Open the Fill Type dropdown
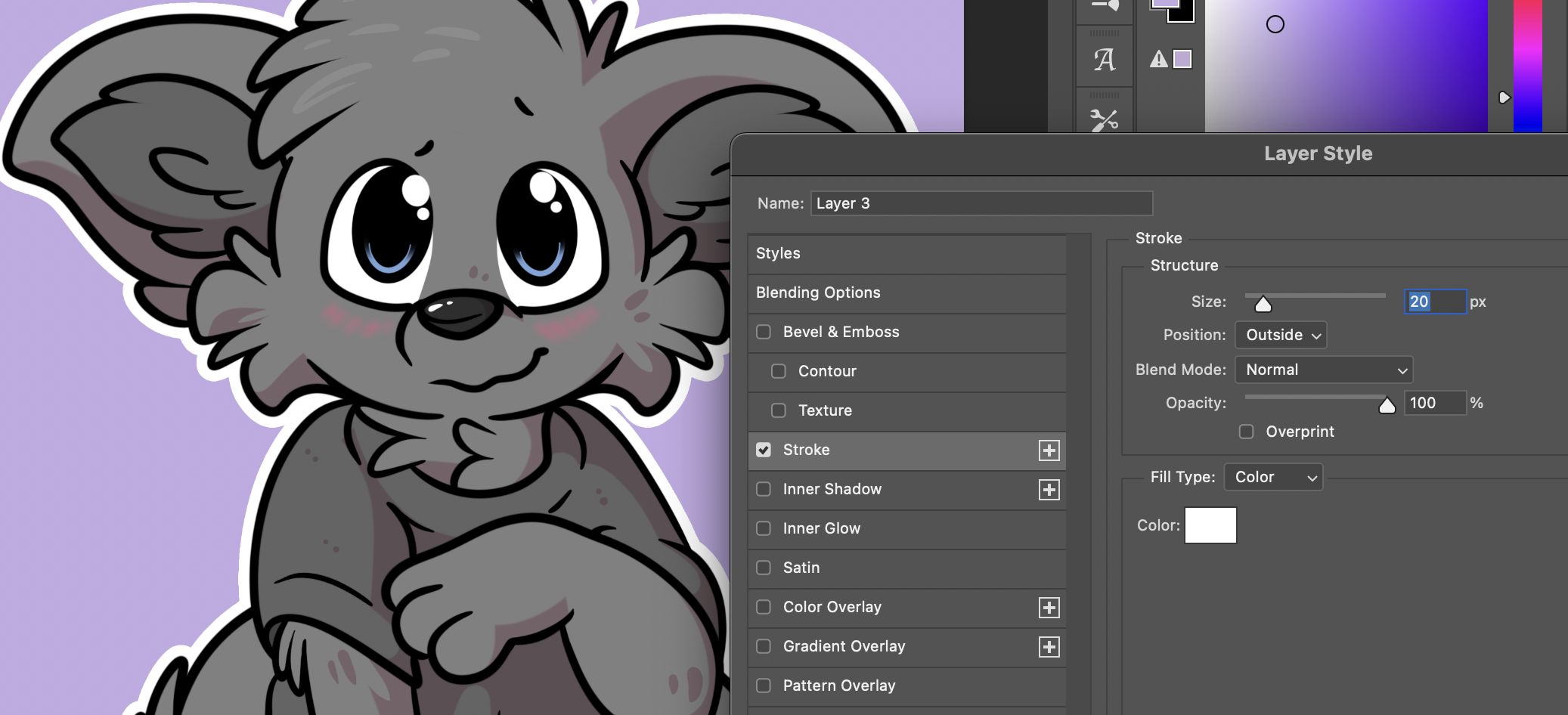This screenshot has width=1568, height=715. pos(1273,477)
